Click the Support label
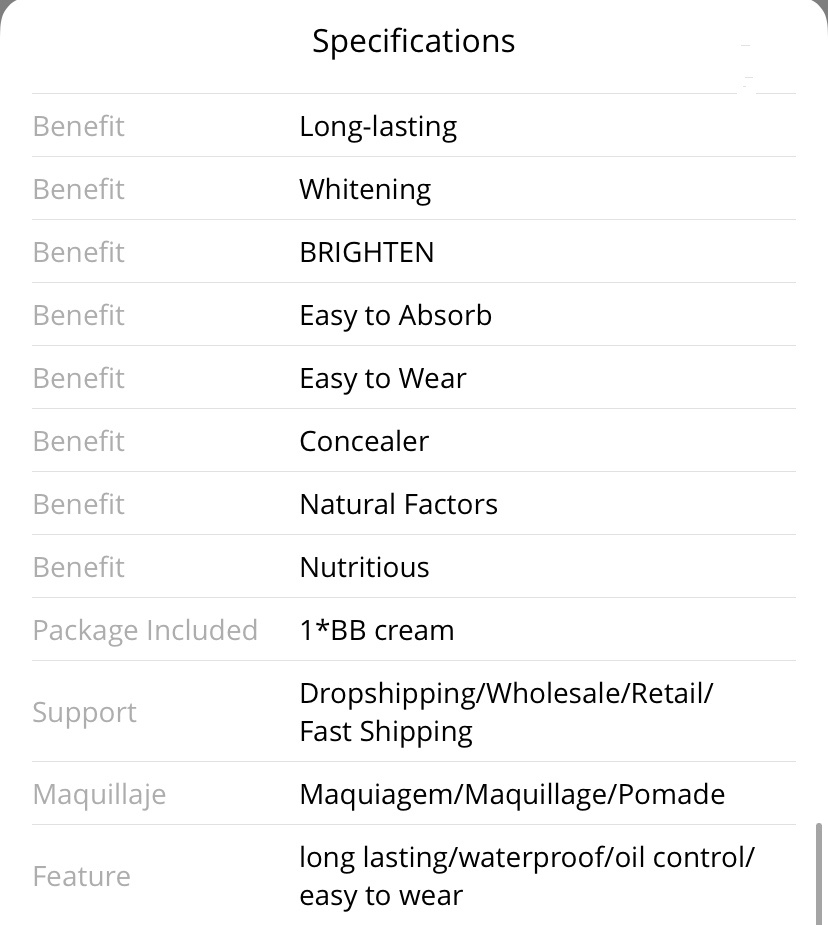828x925 pixels. pos(84,712)
